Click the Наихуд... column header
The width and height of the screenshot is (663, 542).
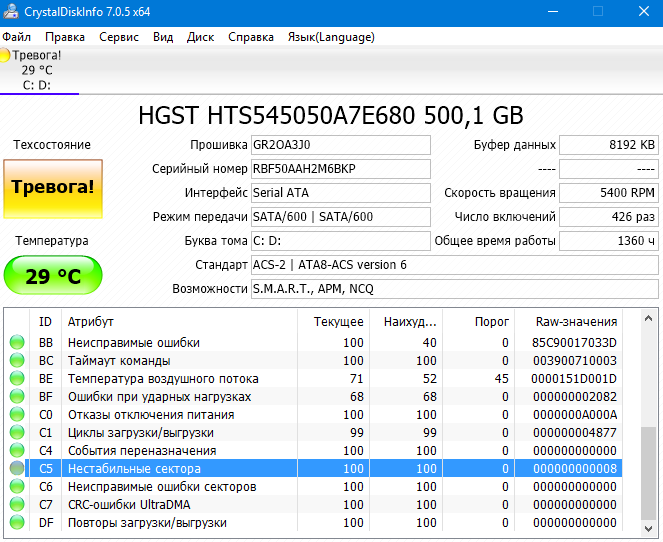point(406,322)
